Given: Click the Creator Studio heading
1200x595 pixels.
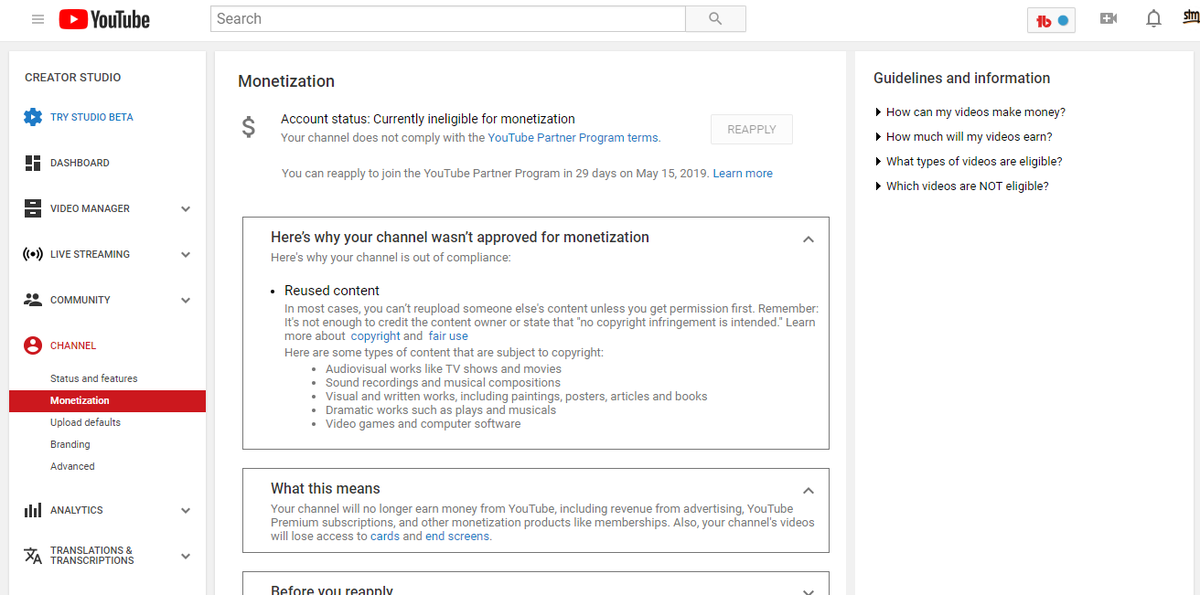Looking at the screenshot, I should click(73, 78).
